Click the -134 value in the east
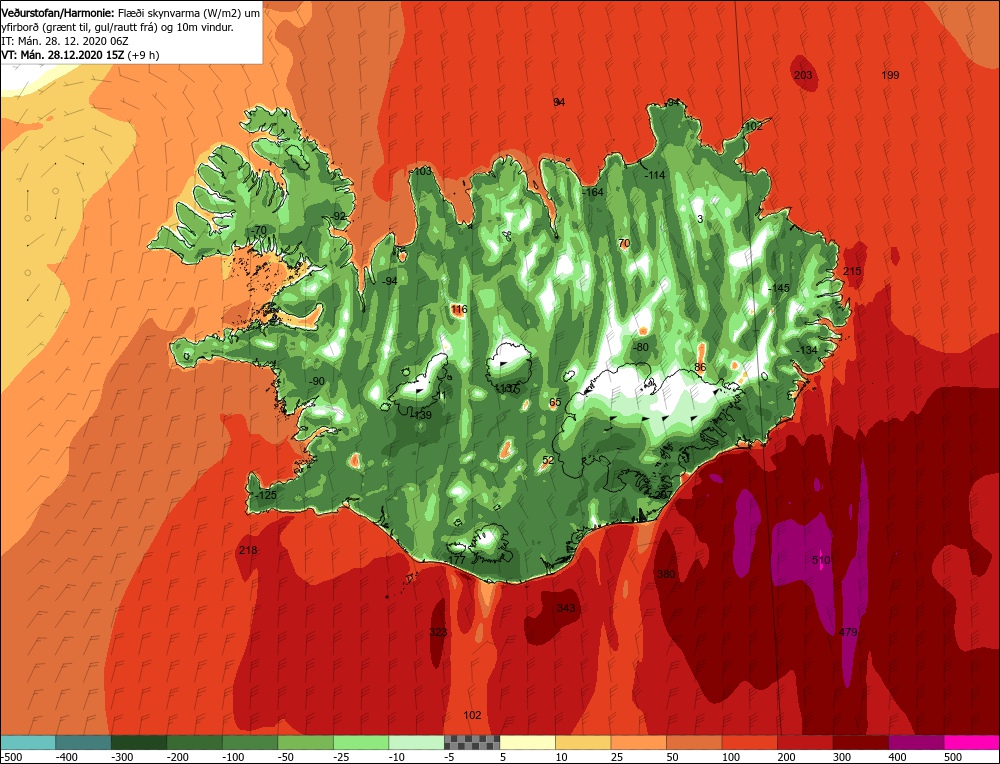 [x=807, y=349]
